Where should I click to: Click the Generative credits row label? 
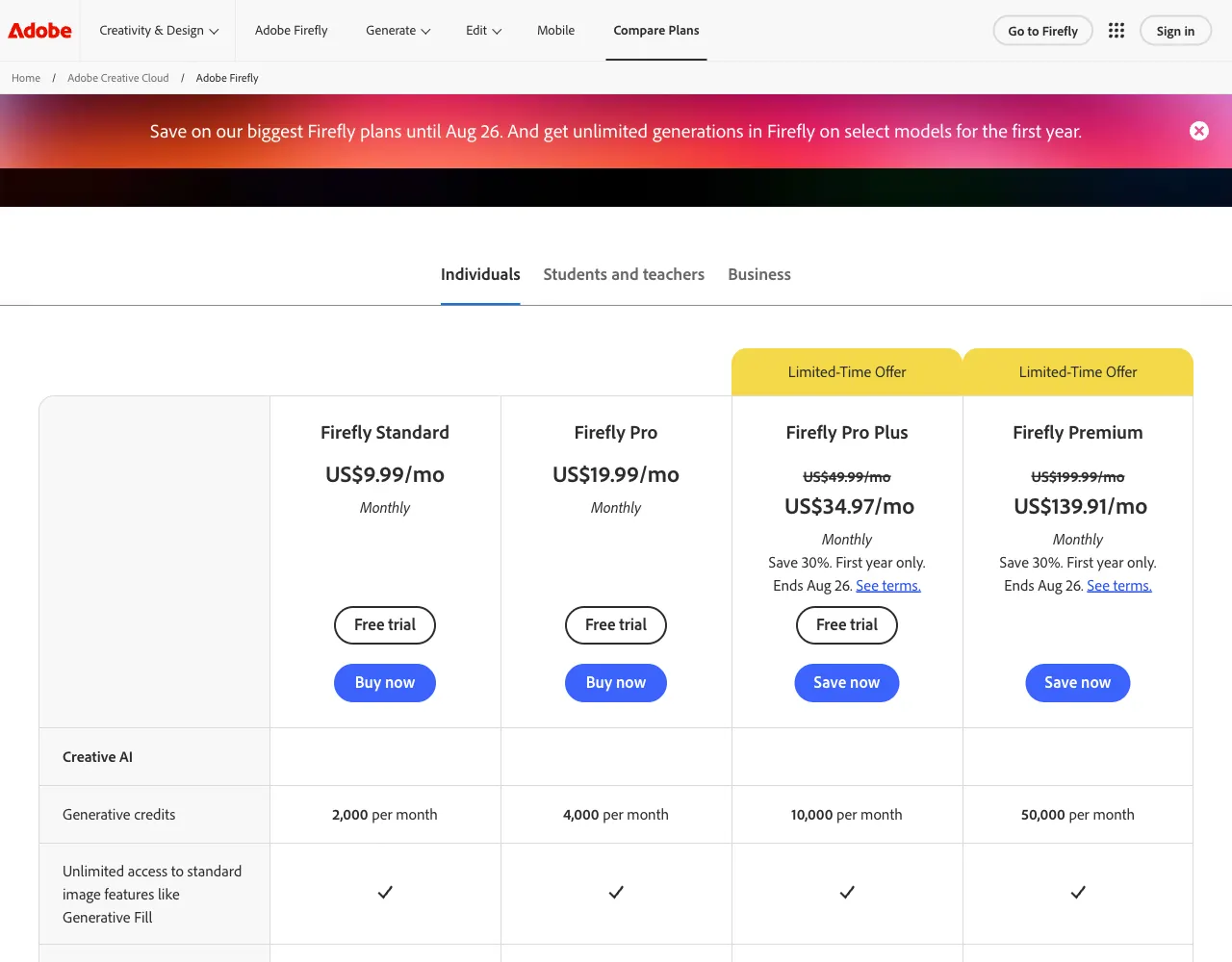click(119, 815)
